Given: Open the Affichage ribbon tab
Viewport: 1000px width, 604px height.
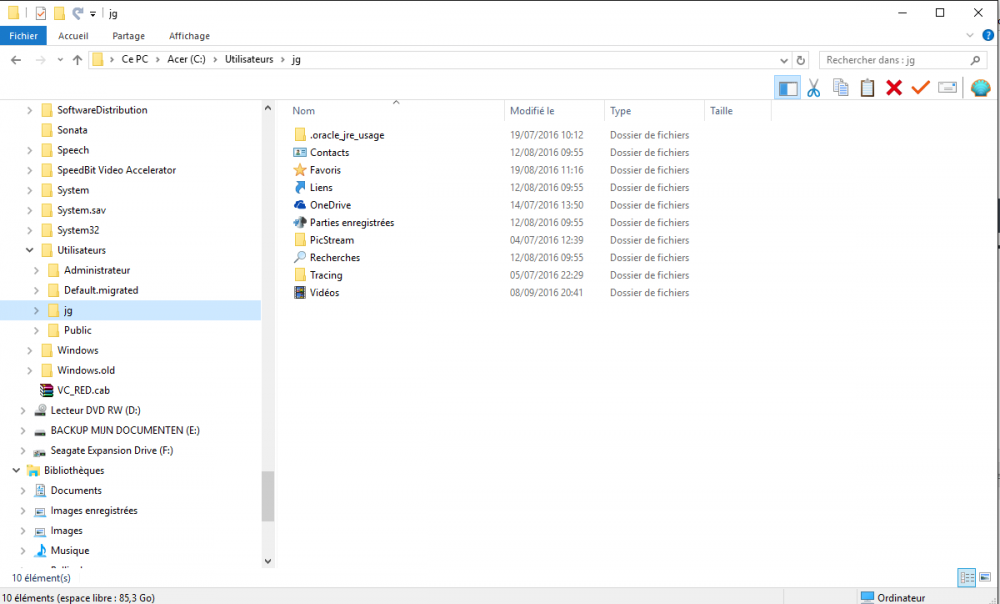Looking at the screenshot, I should pyautogui.click(x=189, y=36).
